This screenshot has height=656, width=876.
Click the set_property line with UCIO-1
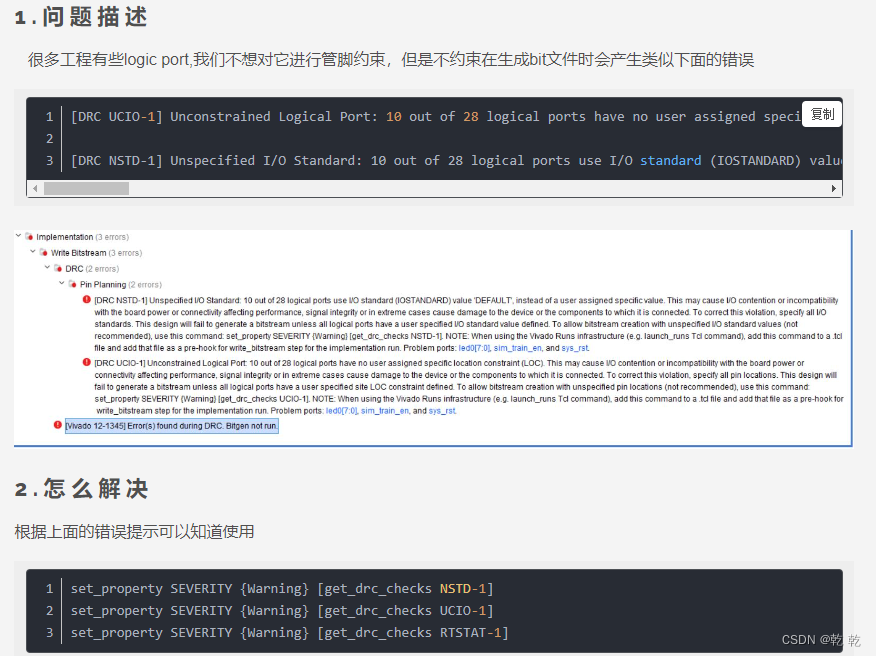(x=282, y=610)
